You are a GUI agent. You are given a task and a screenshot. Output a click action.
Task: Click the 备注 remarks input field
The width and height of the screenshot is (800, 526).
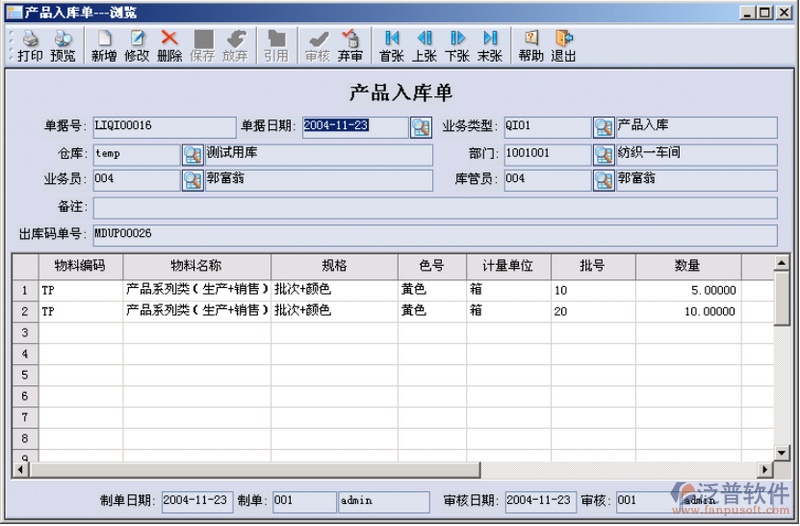point(434,207)
